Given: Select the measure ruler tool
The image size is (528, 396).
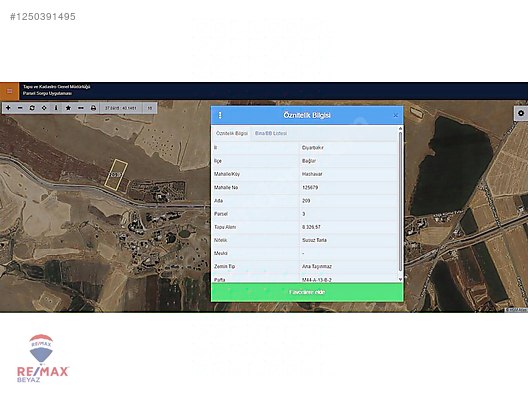Looking at the screenshot, I should (x=81, y=108).
